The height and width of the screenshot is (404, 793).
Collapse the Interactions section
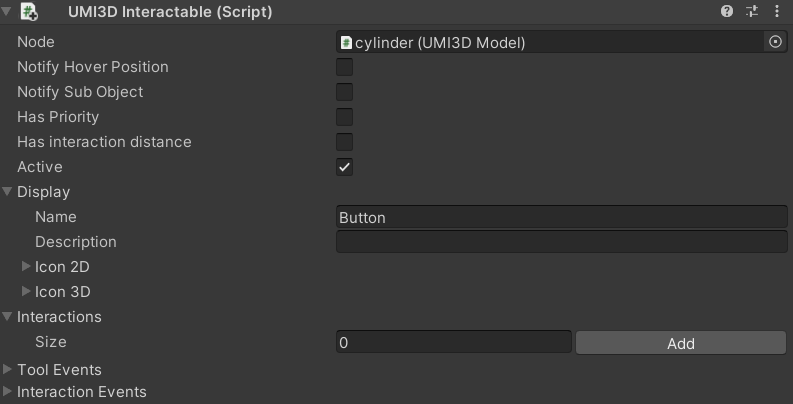(7, 317)
